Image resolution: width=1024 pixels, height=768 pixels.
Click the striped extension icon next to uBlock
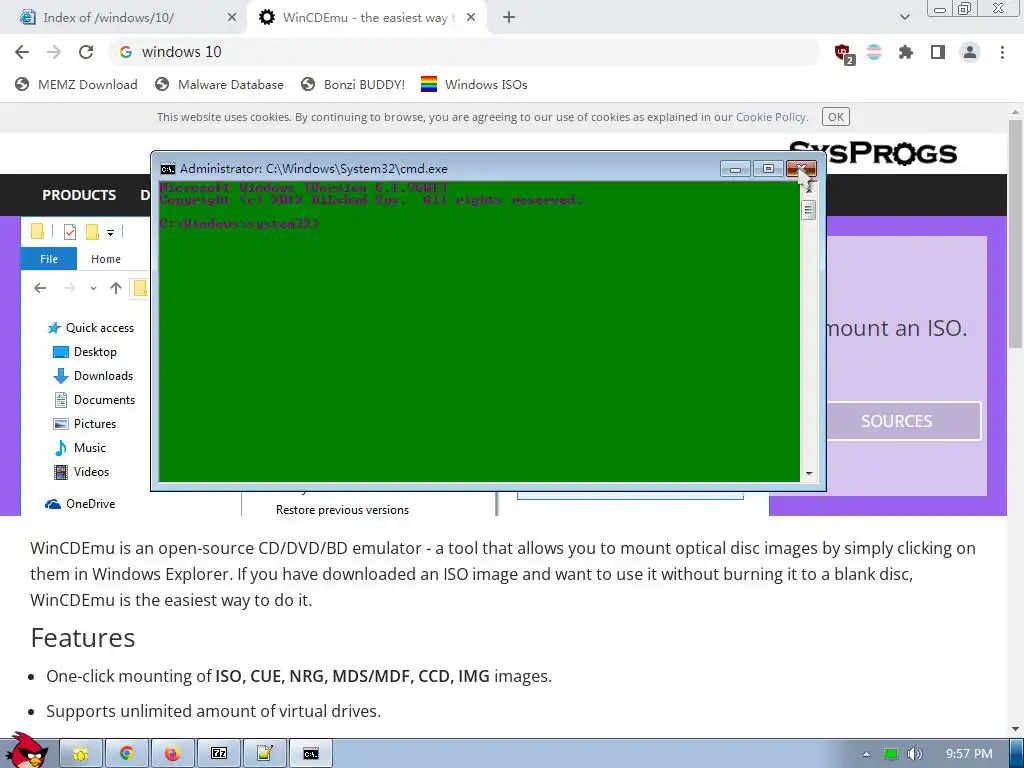point(874,52)
